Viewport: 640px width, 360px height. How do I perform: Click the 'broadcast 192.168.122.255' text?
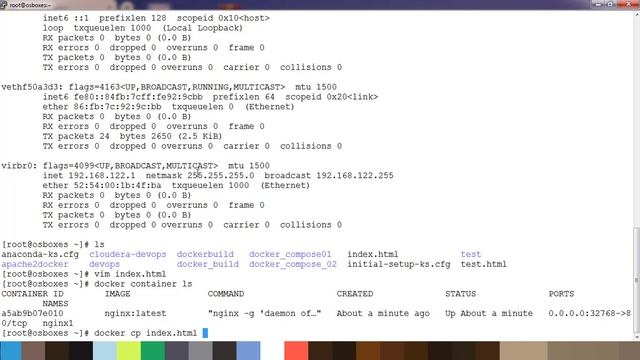point(329,176)
